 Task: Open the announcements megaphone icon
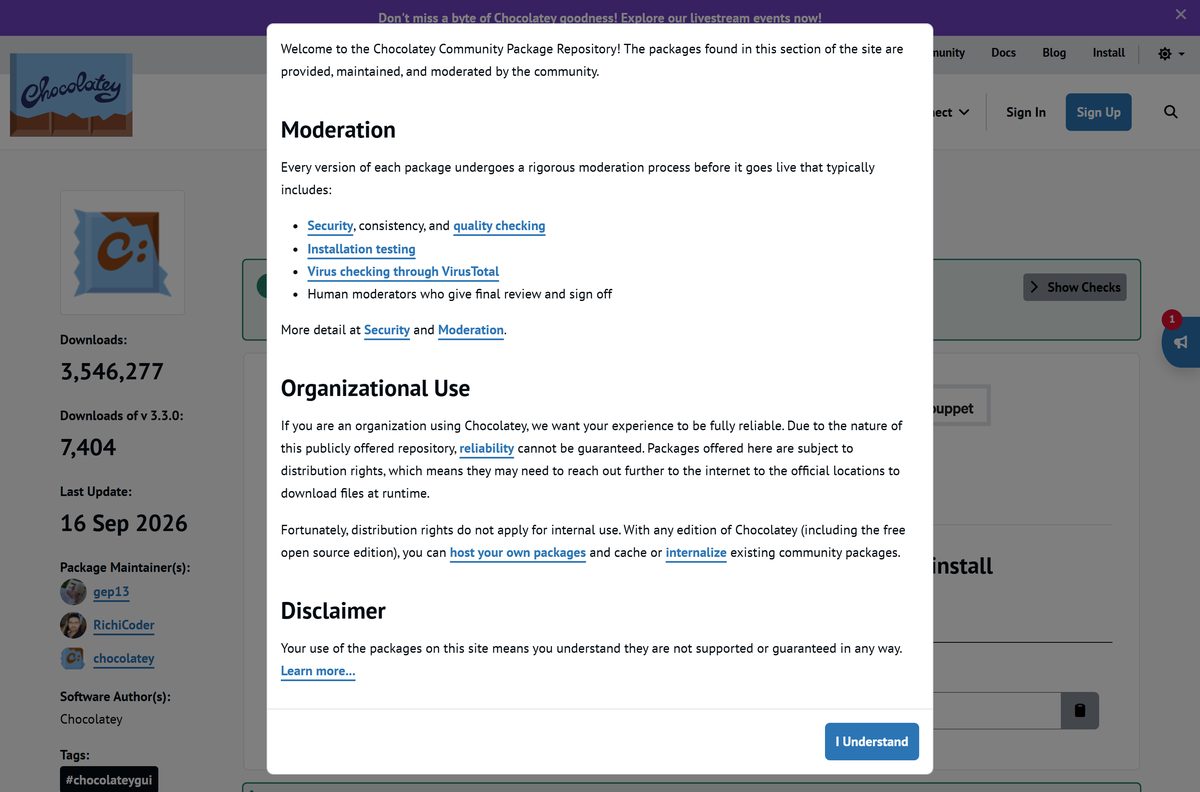[x=1181, y=342]
